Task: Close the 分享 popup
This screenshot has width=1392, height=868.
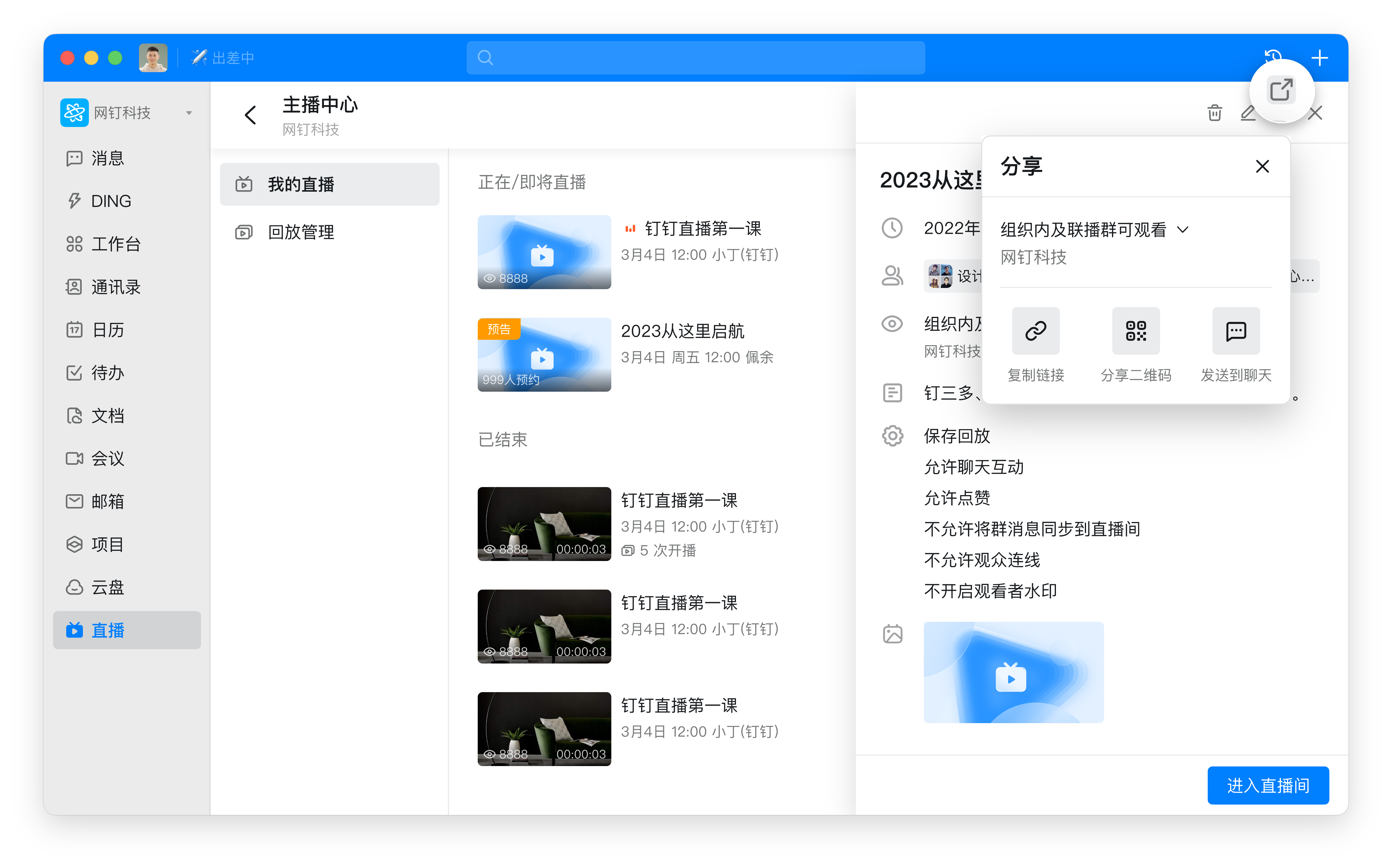Action: point(1262,167)
